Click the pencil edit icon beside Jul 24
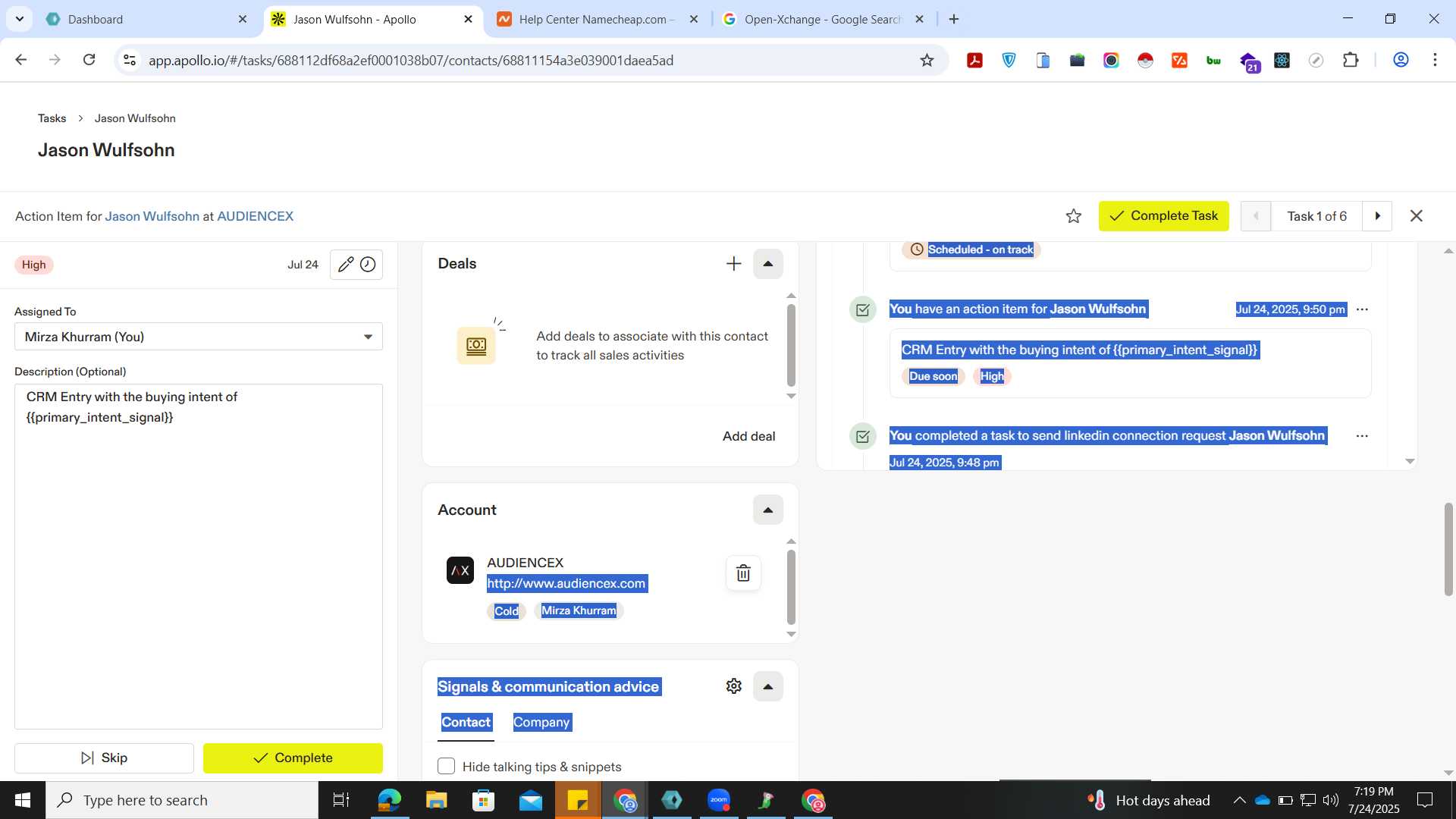 point(345,265)
